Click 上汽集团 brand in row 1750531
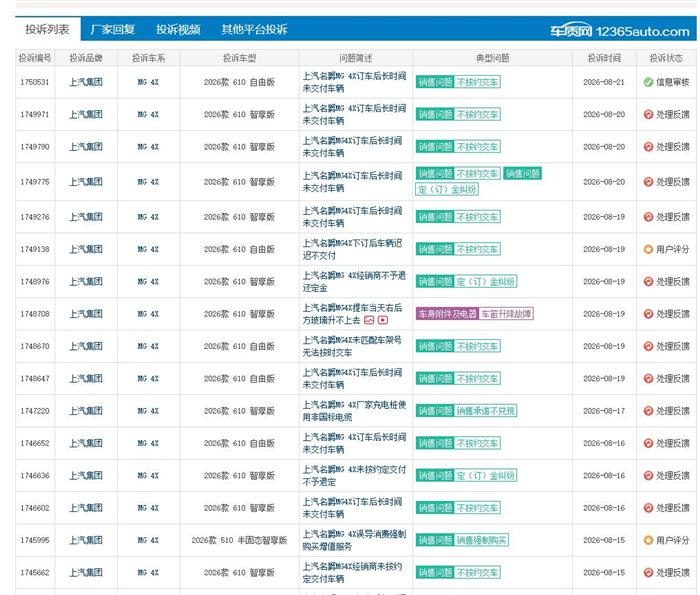Image resolution: width=700 pixels, height=595 pixels. tap(86, 82)
